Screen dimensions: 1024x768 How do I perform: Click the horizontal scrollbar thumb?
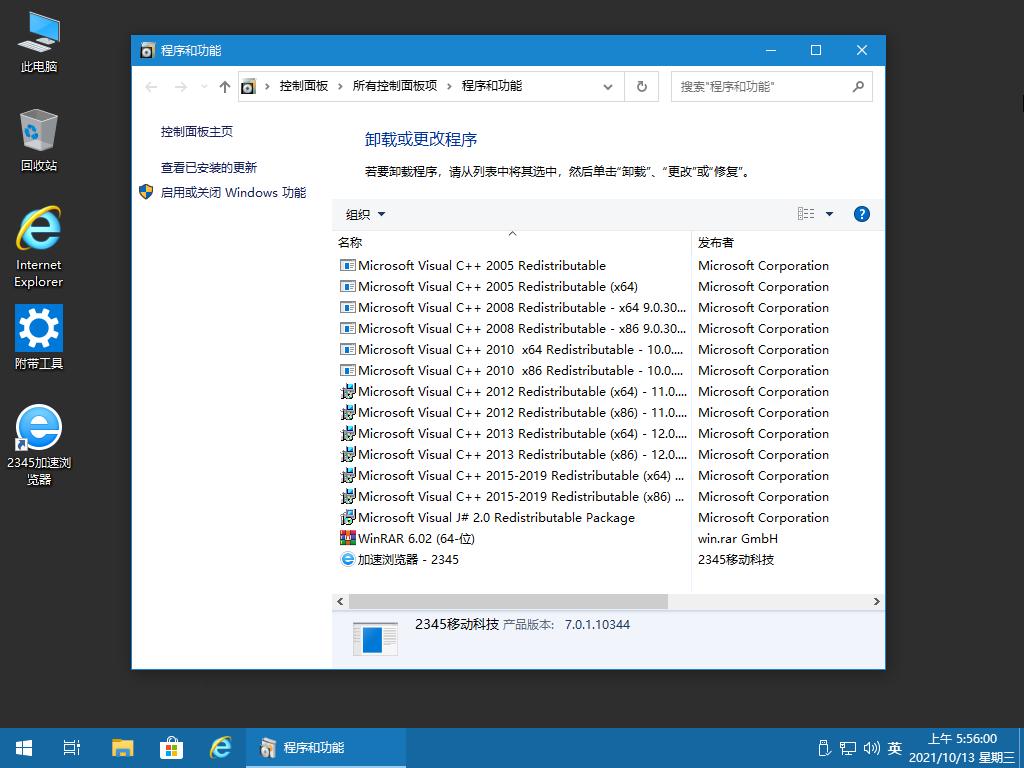[x=508, y=601]
